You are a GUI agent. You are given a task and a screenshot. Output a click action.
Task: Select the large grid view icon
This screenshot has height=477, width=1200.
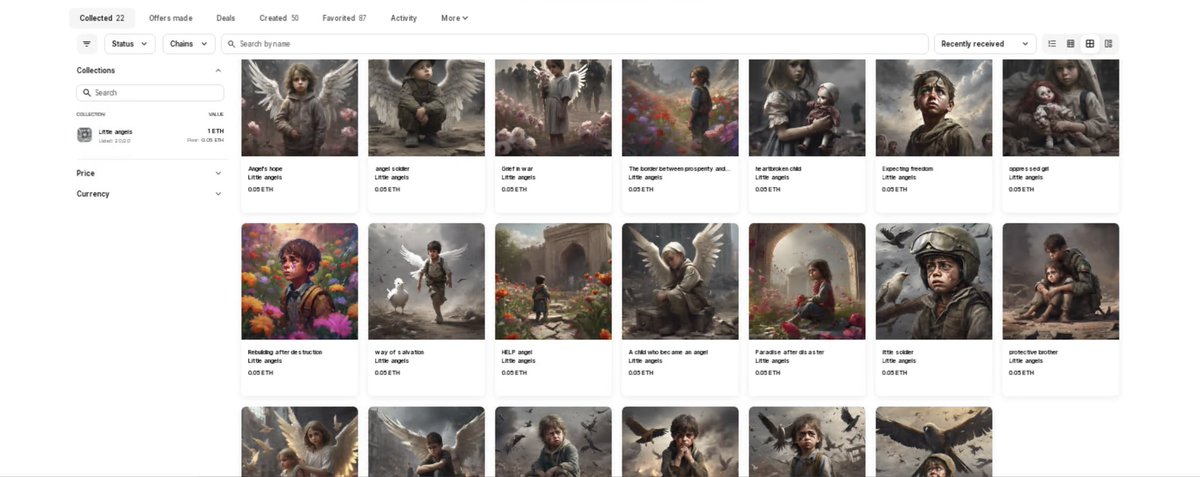(1090, 44)
